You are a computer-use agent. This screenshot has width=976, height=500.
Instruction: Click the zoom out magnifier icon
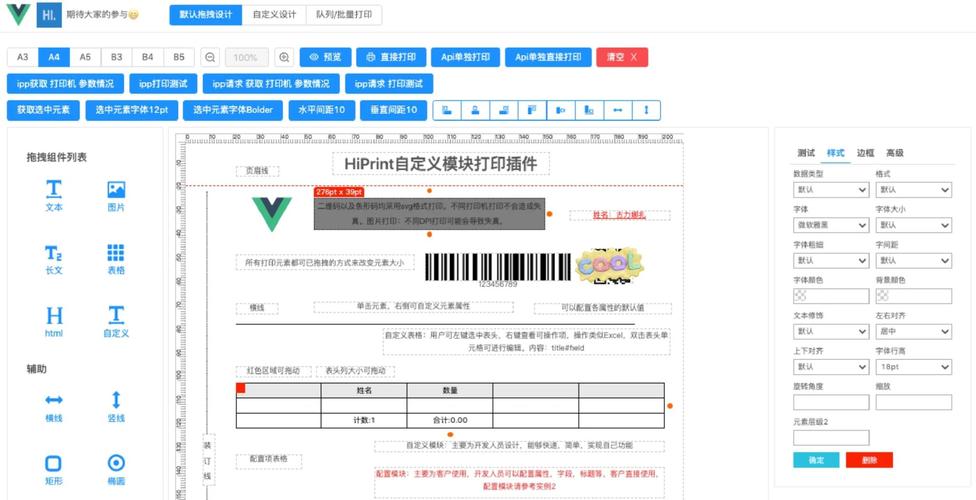[x=210, y=57]
